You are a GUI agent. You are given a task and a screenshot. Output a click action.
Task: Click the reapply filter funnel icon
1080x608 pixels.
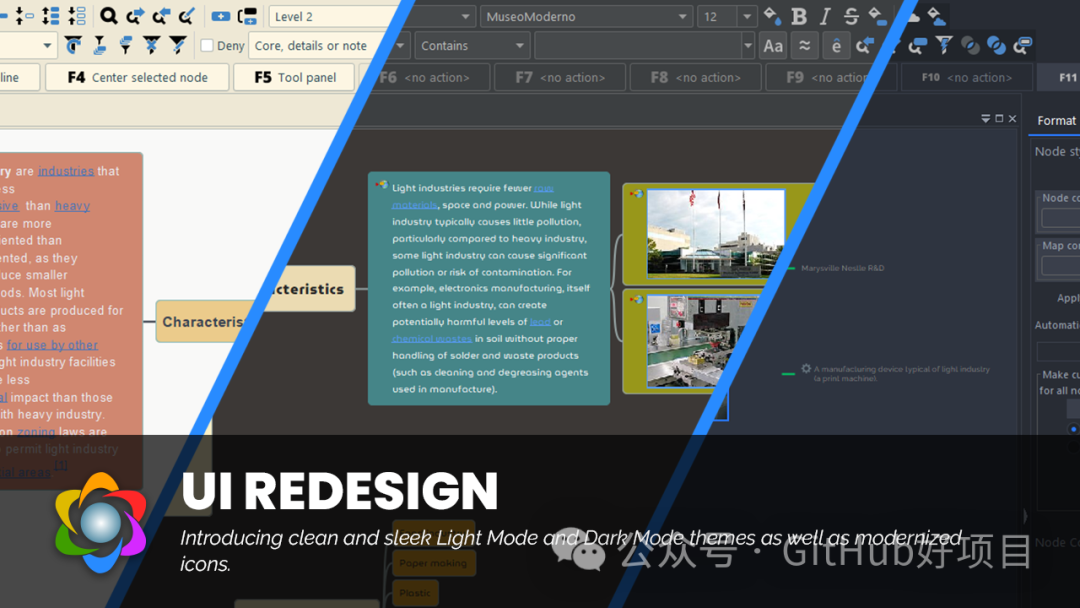point(73,45)
